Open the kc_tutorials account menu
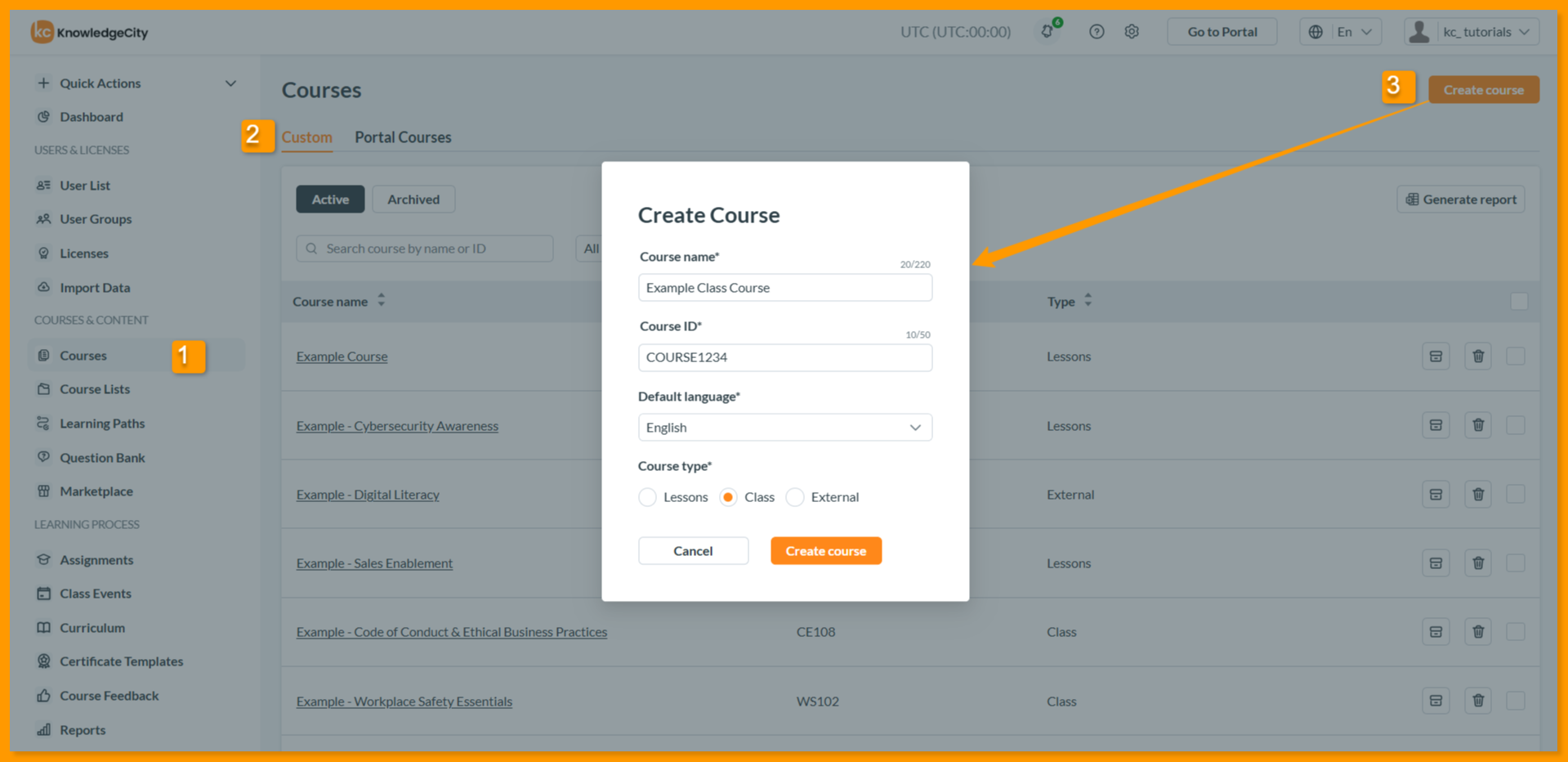1568x762 pixels. pos(1472,32)
